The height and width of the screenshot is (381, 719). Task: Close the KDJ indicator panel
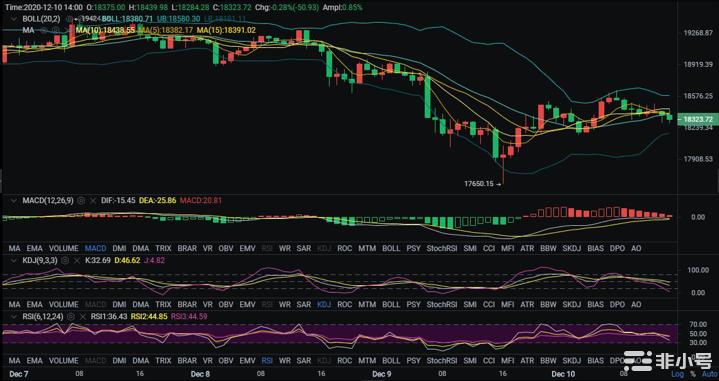pos(76,260)
